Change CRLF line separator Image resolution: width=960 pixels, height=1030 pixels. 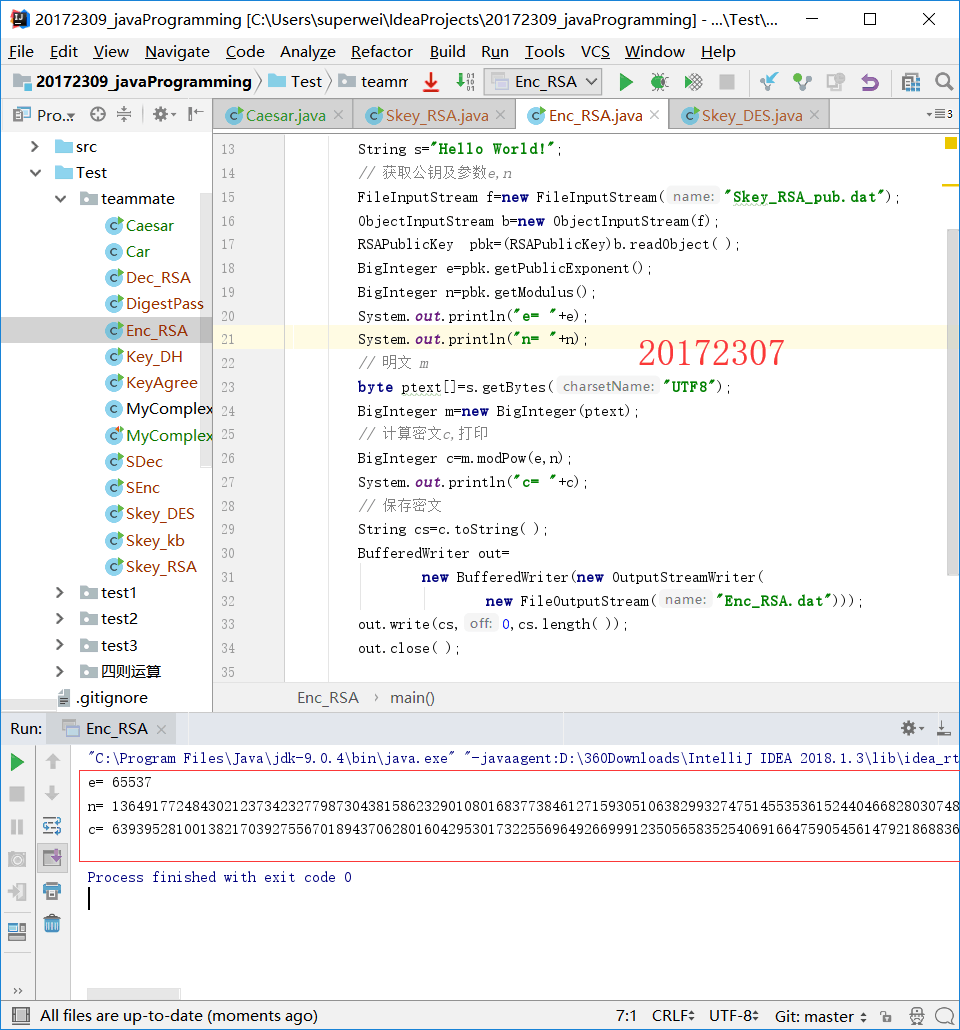tap(673, 1016)
